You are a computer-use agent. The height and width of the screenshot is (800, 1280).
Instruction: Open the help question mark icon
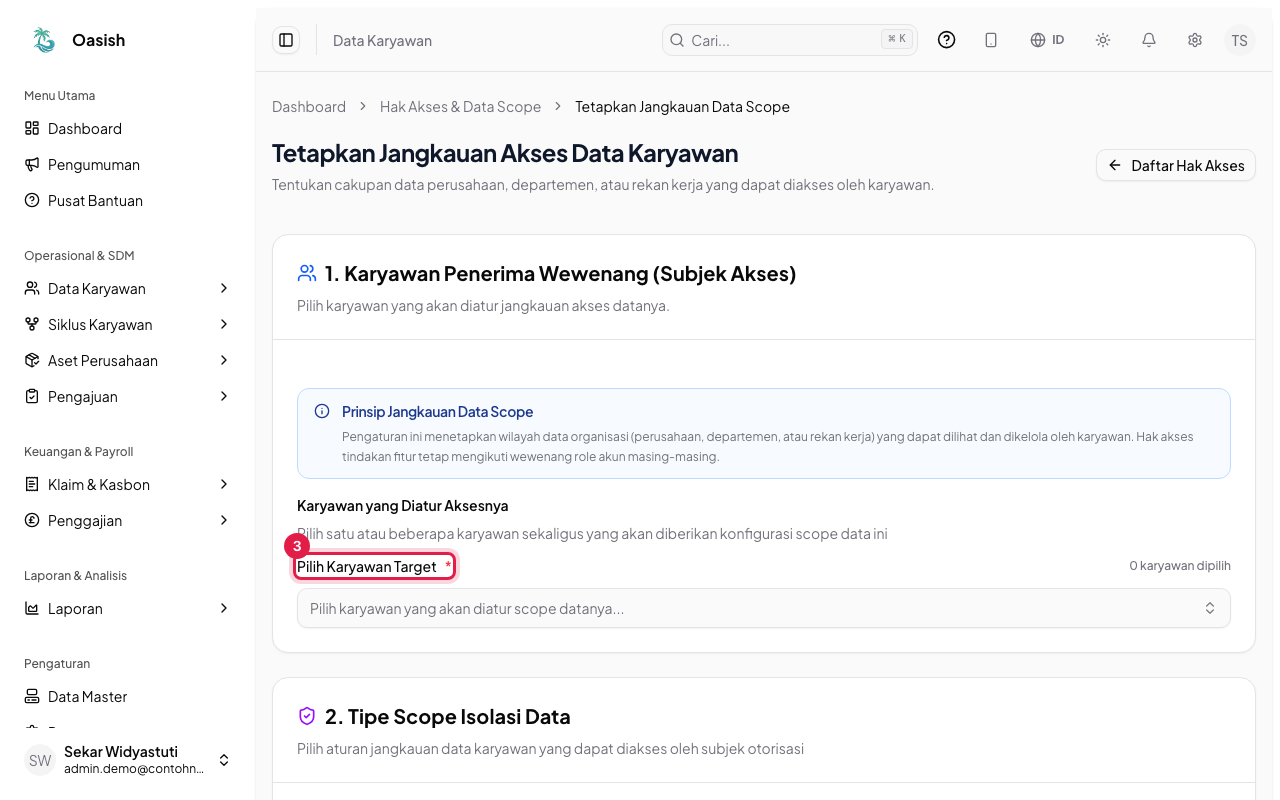946,40
